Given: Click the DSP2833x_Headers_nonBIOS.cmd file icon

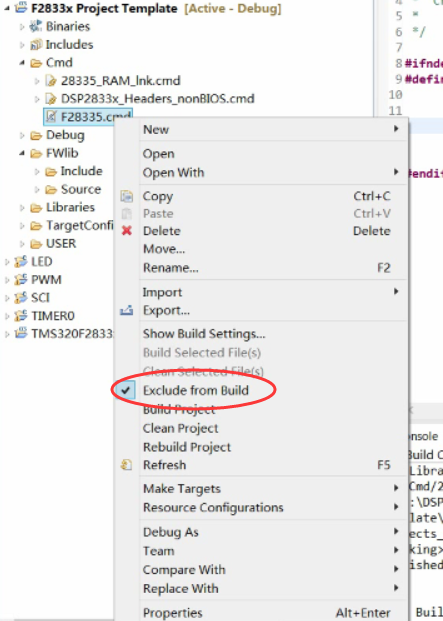Looking at the screenshot, I should (x=51, y=99).
